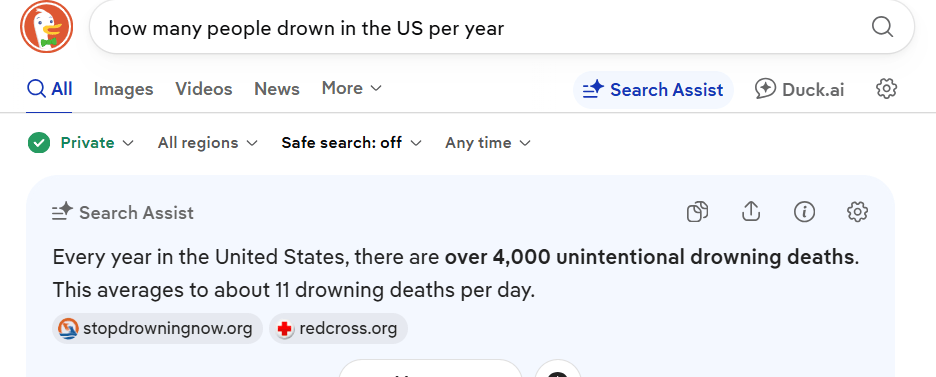936x377 pixels.
Task: Open the Search Assist panel settings gear
Action: (x=857, y=212)
